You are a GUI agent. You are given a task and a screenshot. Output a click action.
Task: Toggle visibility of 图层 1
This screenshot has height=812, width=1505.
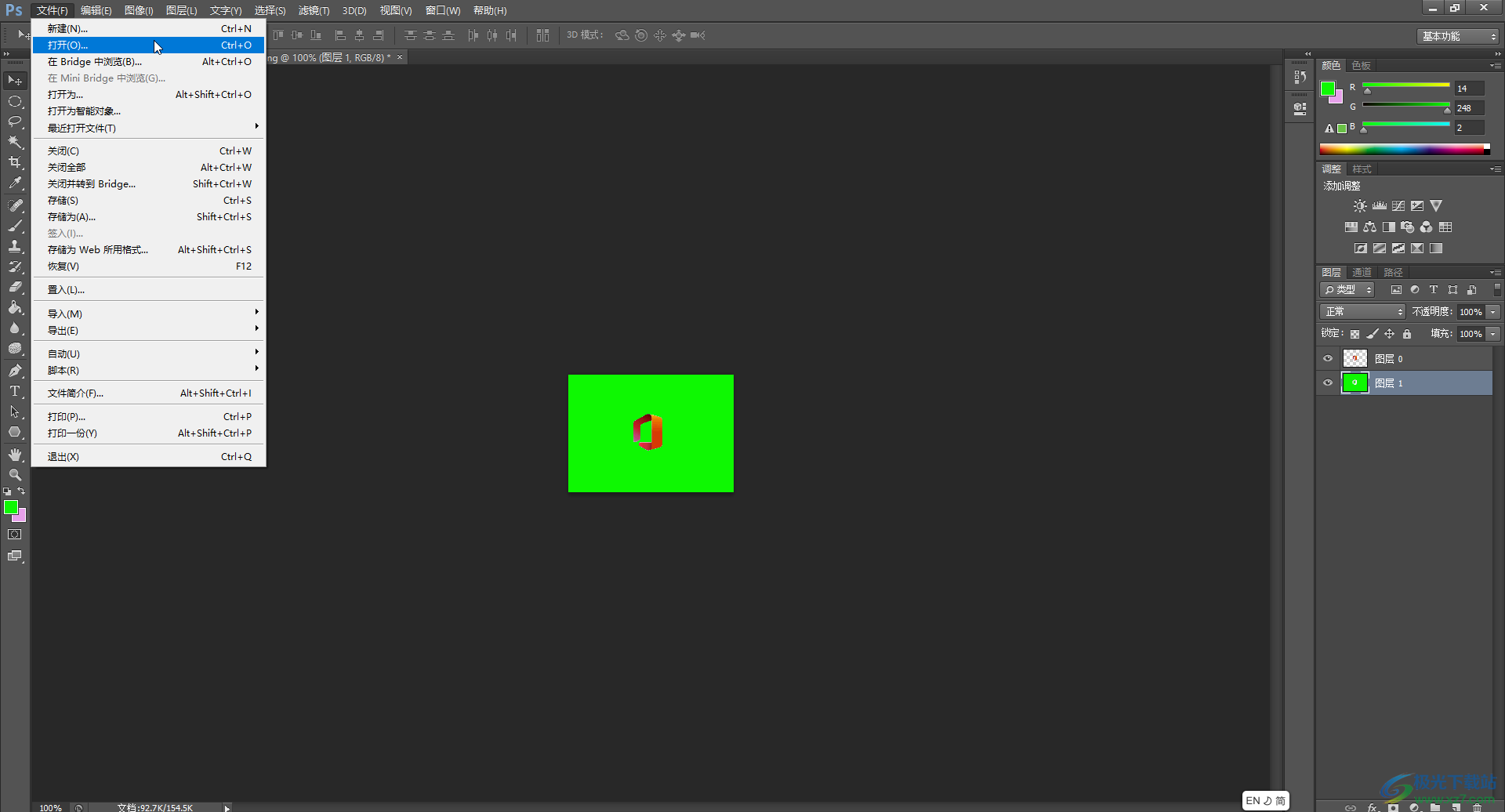(x=1328, y=383)
